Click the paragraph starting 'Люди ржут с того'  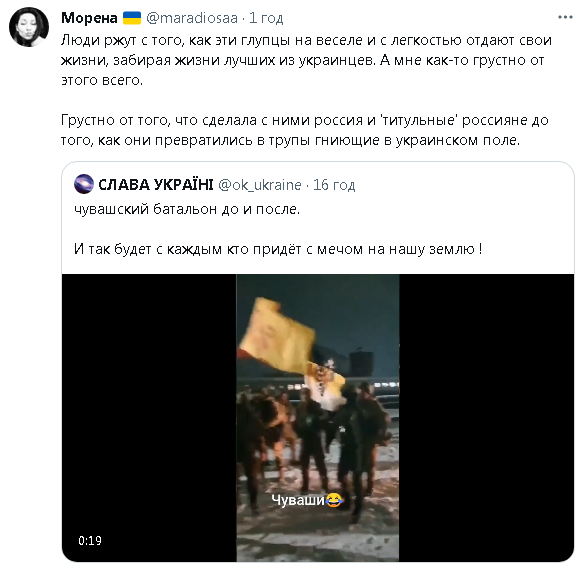pyautogui.click(x=306, y=60)
